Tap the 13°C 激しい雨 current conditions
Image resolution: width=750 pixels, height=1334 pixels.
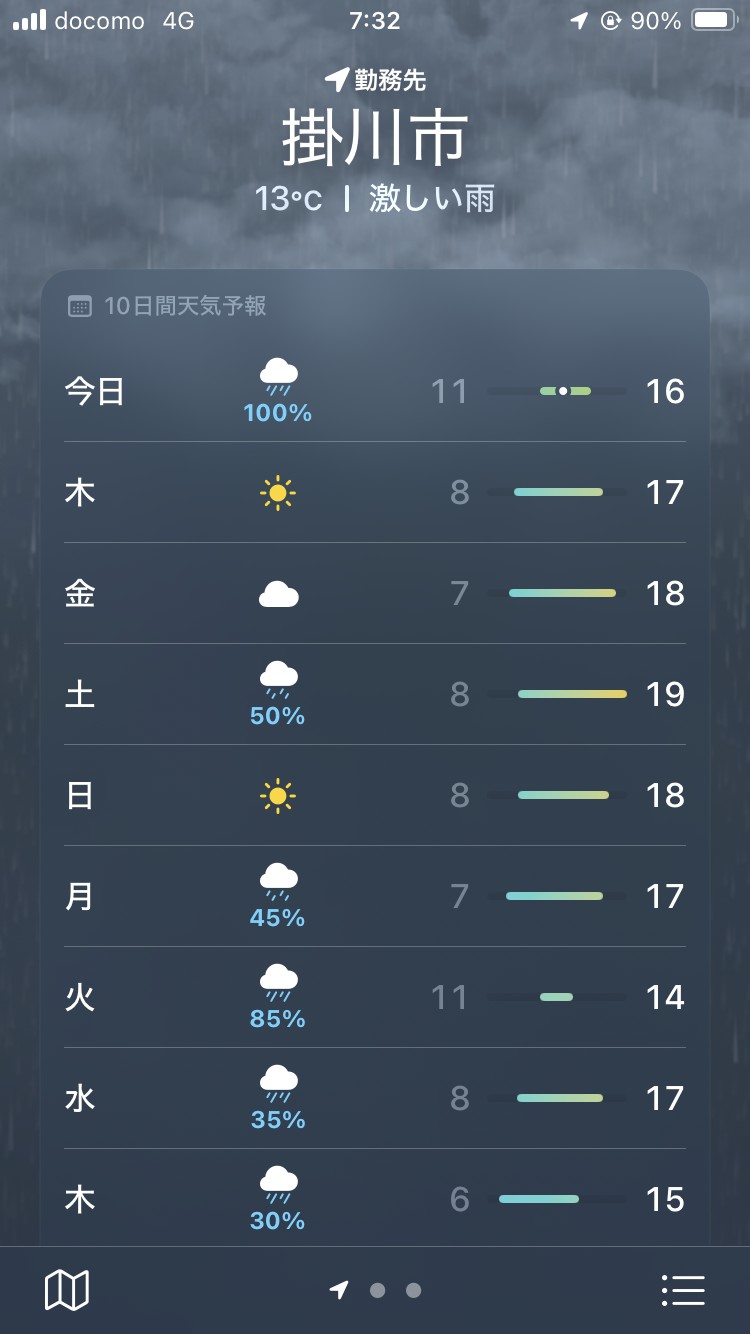pos(375,199)
